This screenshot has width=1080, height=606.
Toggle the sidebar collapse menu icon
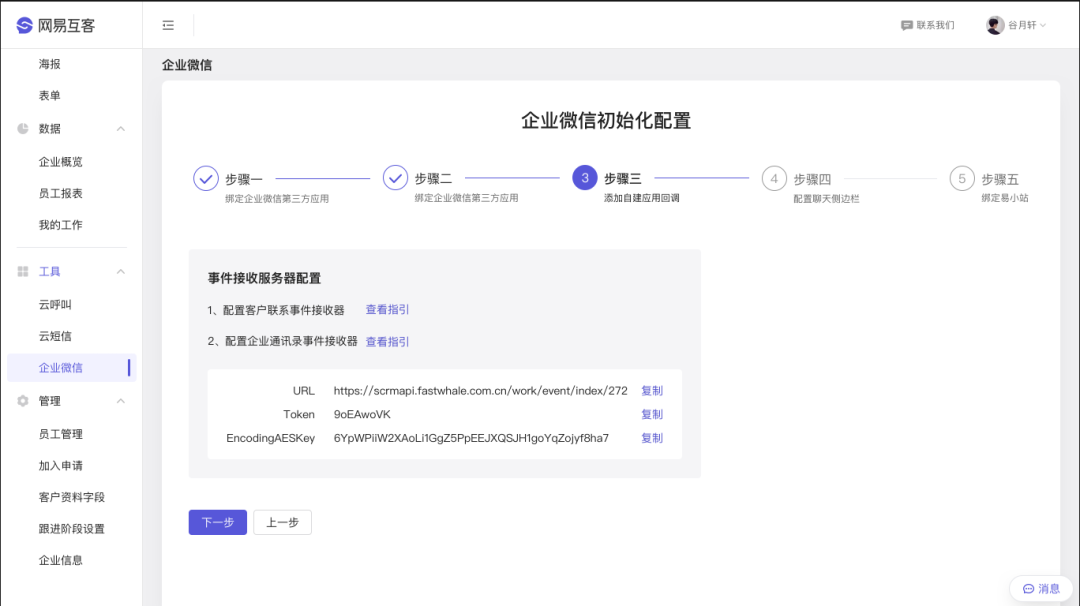tap(168, 25)
